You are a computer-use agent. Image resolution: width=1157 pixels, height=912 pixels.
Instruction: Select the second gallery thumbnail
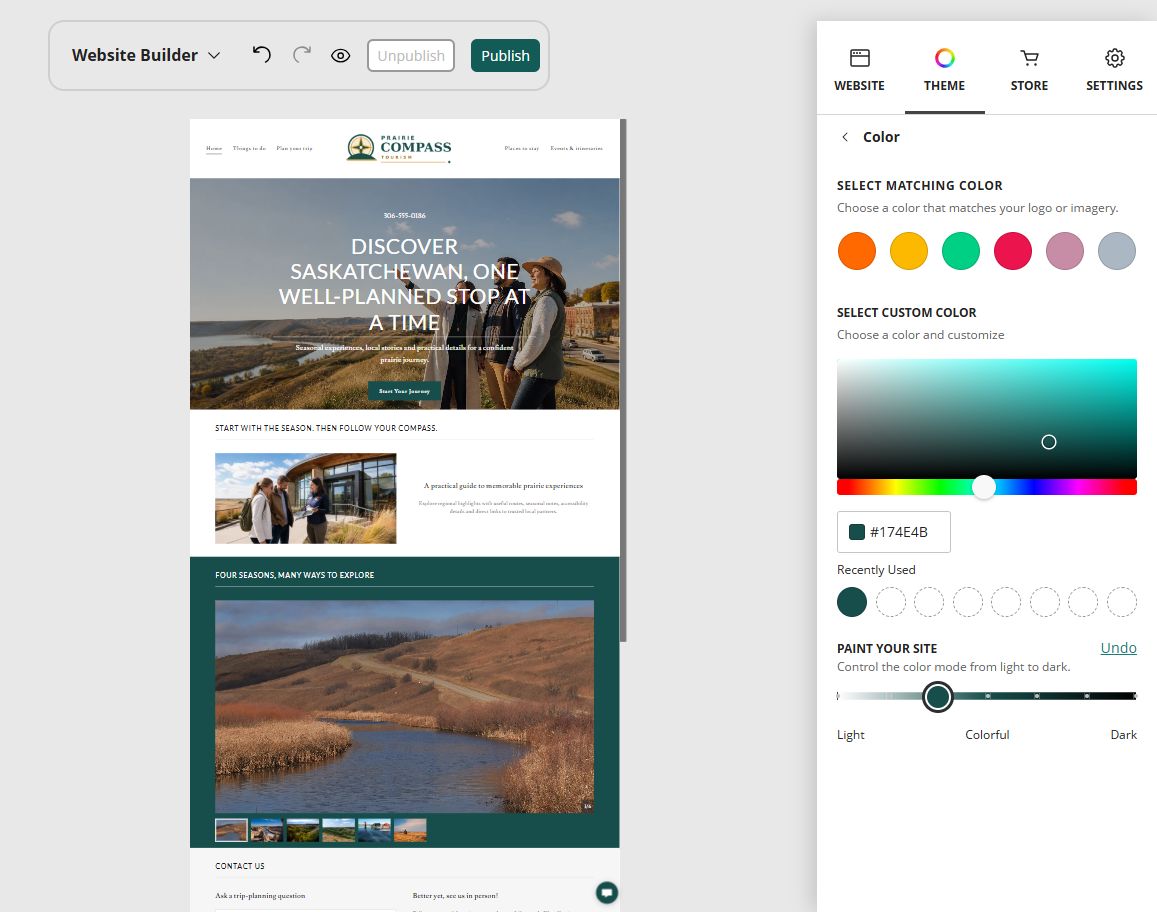tap(266, 830)
